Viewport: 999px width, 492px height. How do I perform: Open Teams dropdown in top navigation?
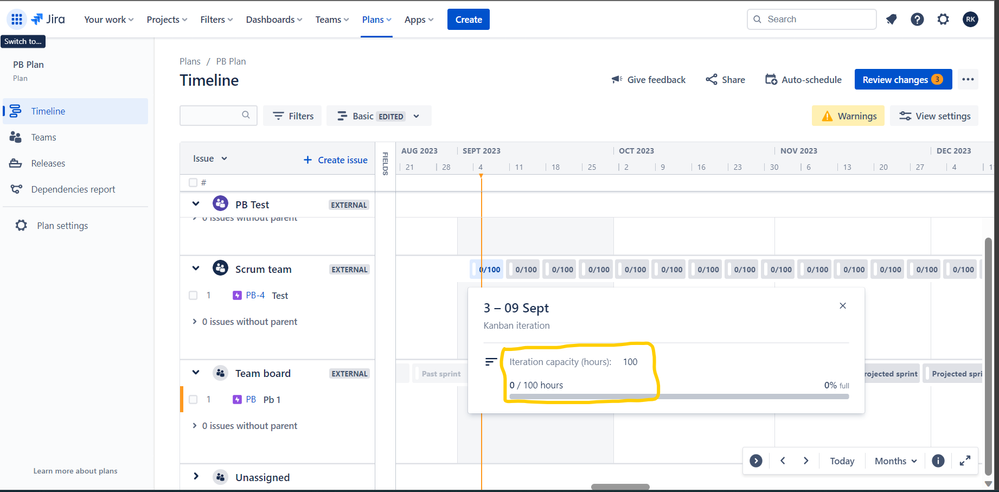tap(332, 19)
